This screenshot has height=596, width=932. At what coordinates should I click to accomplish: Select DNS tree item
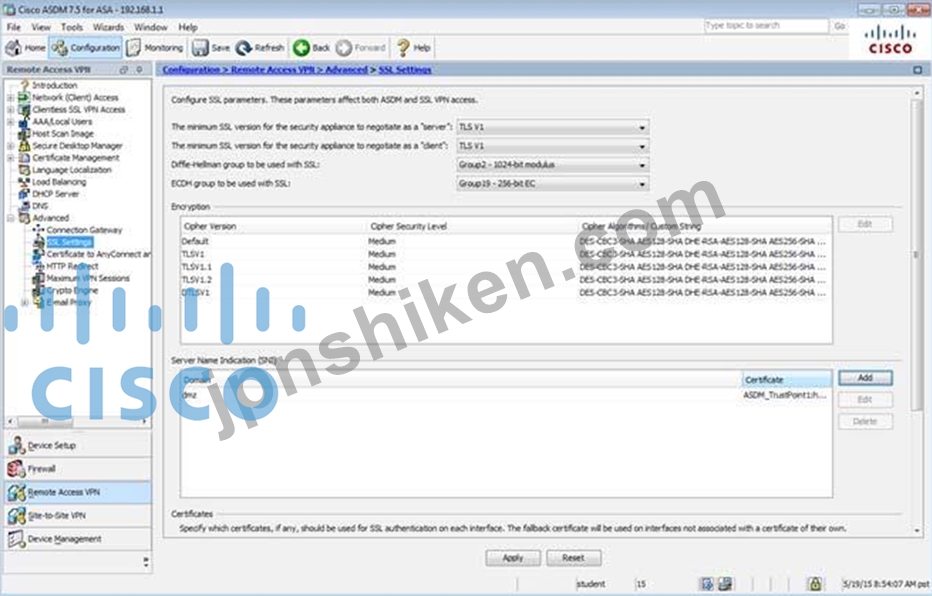40,206
